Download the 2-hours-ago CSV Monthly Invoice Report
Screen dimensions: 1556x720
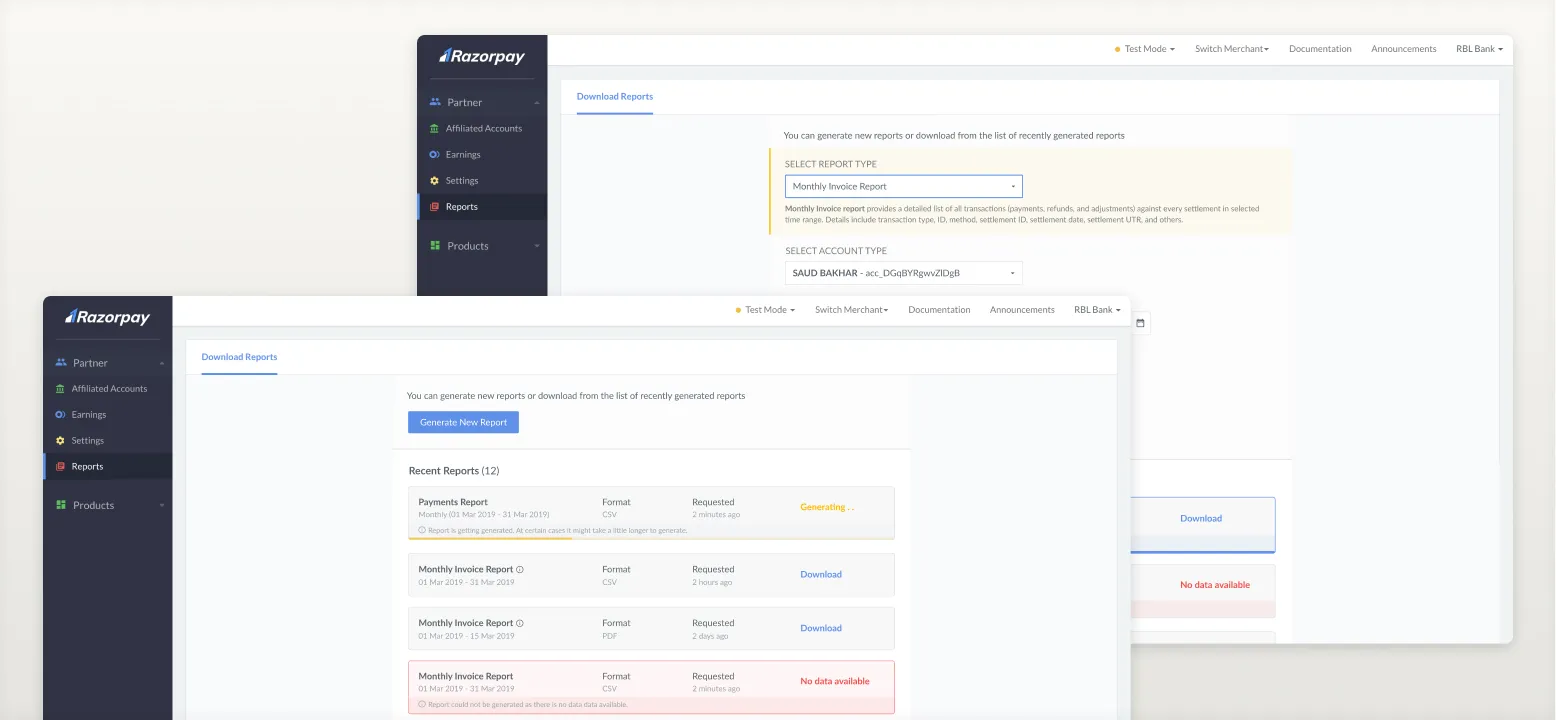tap(821, 575)
